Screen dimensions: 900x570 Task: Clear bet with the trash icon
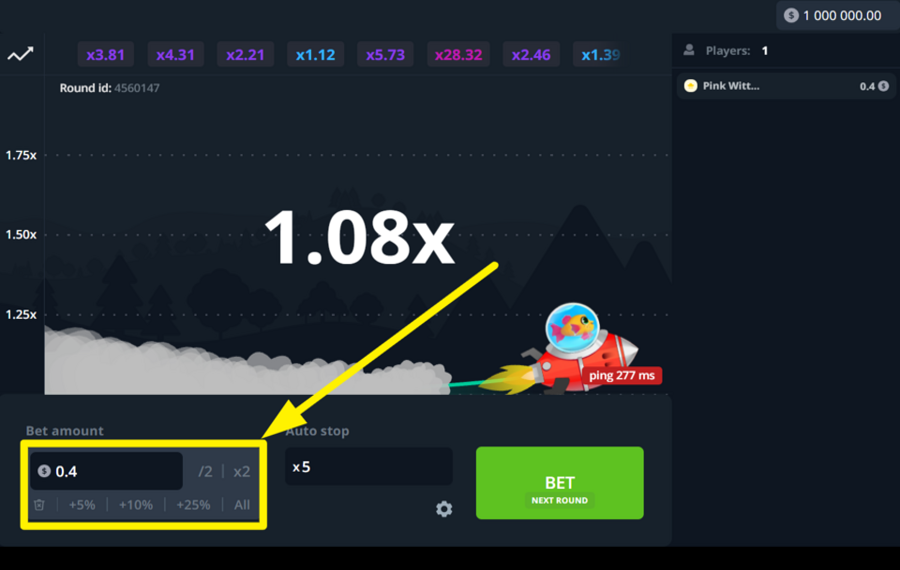pos(40,505)
